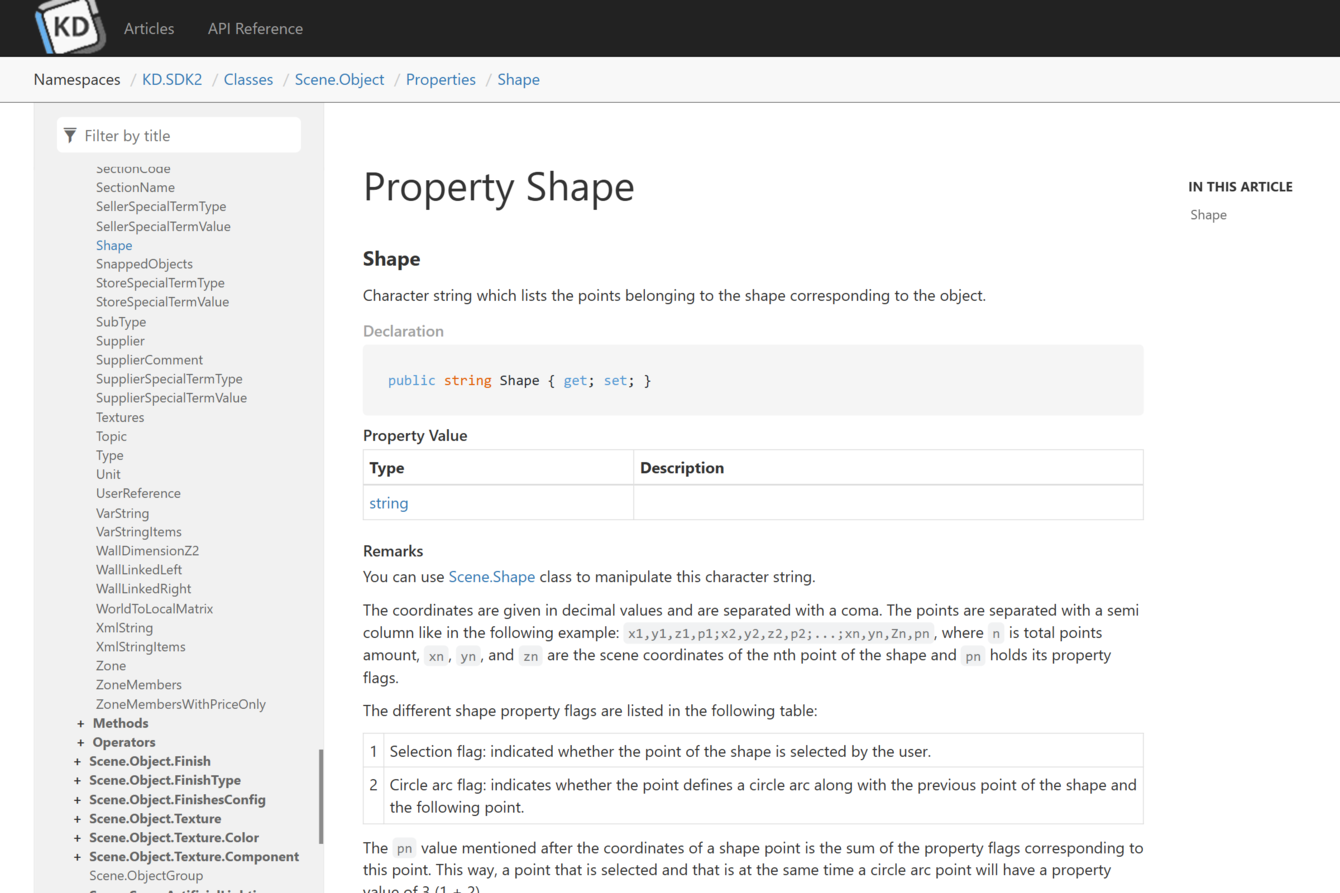
Task: Click the KD logo icon
Action: click(x=70, y=27)
